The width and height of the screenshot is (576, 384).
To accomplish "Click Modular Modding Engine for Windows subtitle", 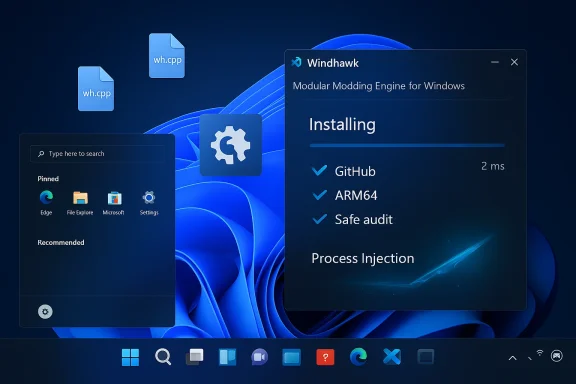I will pyautogui.click(x=378, y=86).
